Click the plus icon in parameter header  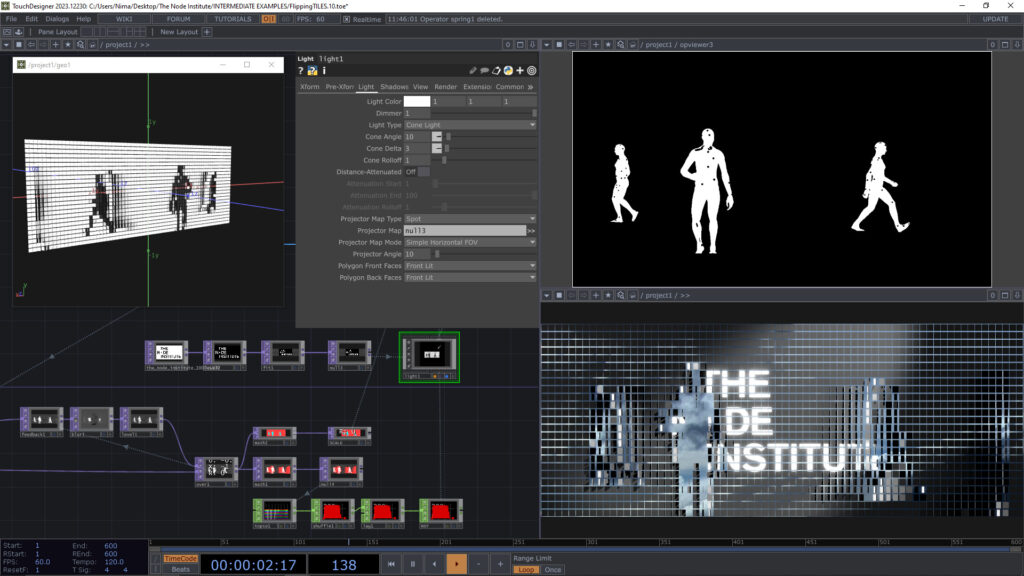(x=520, y=71)
